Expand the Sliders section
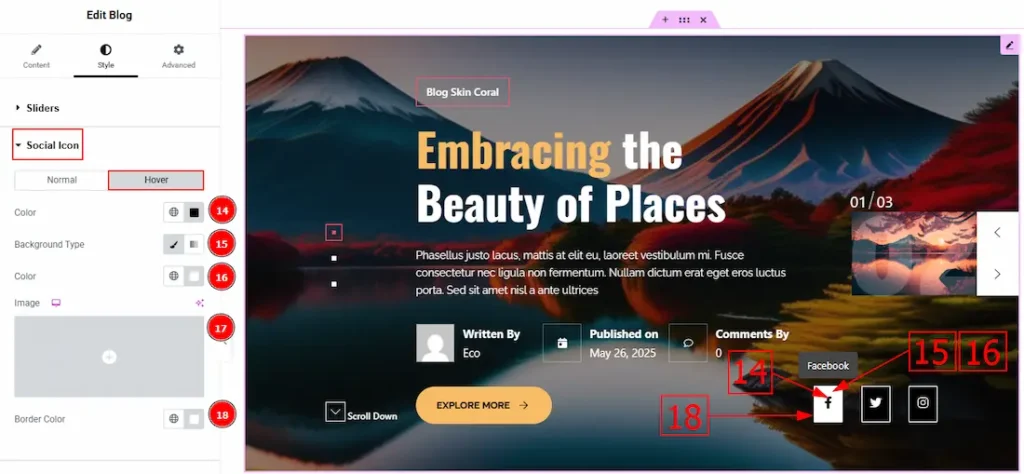 point(42,108)
